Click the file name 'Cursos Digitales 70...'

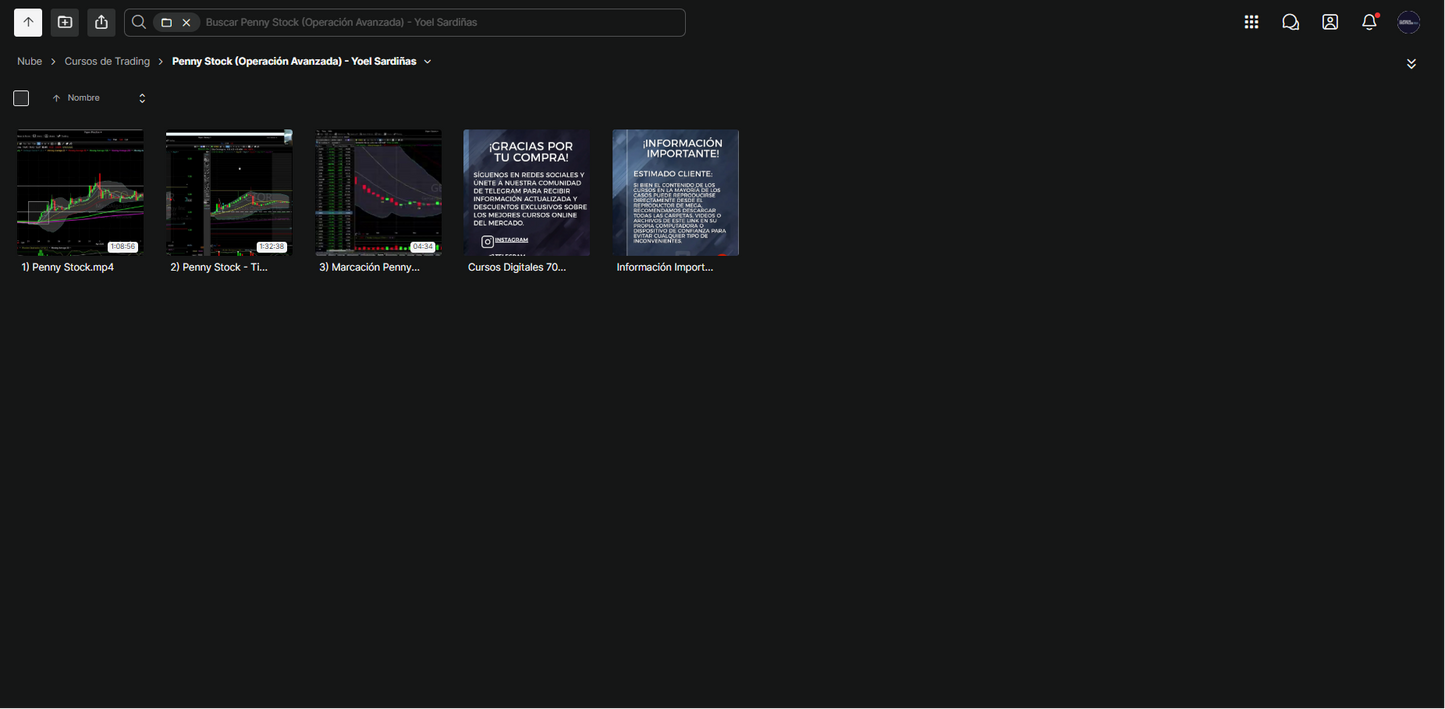(x=517, y=267)
